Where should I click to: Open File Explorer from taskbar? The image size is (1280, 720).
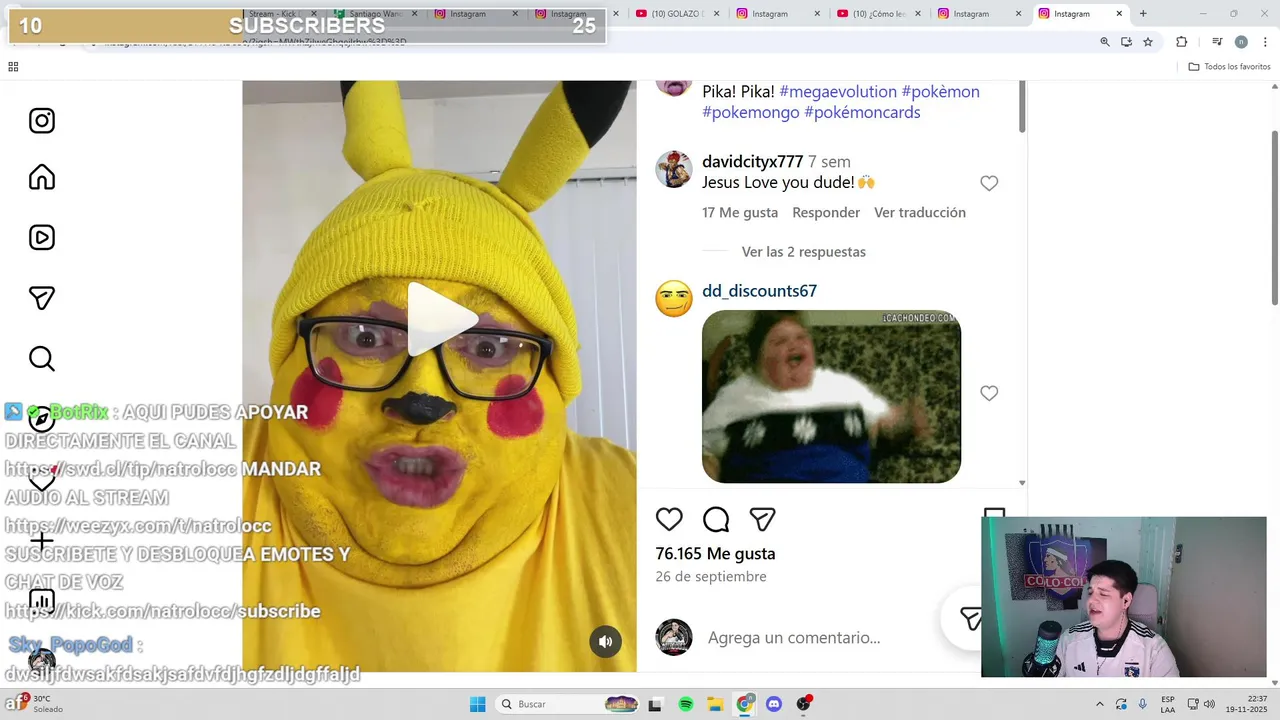pos(716,704)
